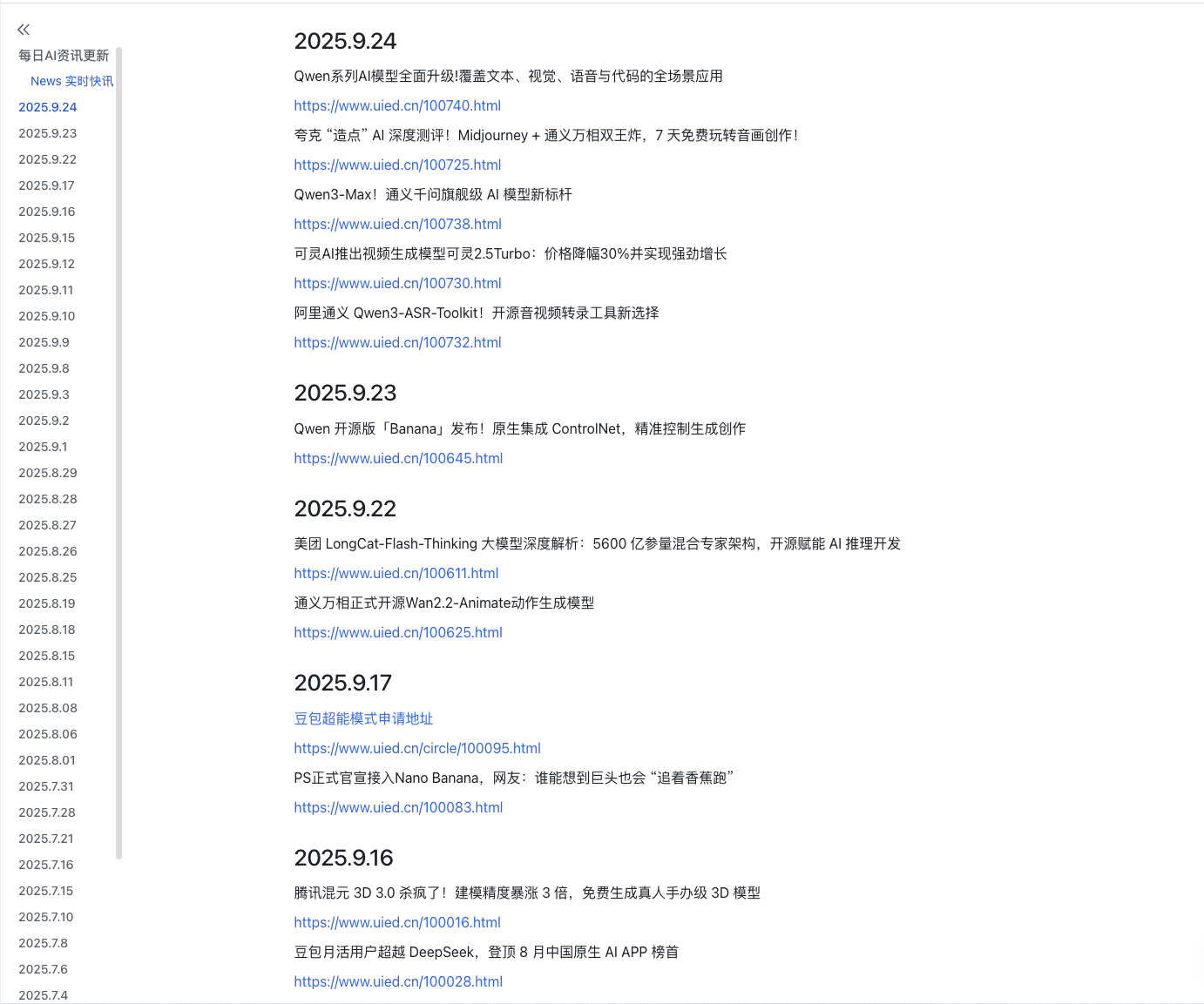1204x1004 pixels.
Task: Open the 每日AI资讯更新 sidebar heading
Action: tap(64, 56)
